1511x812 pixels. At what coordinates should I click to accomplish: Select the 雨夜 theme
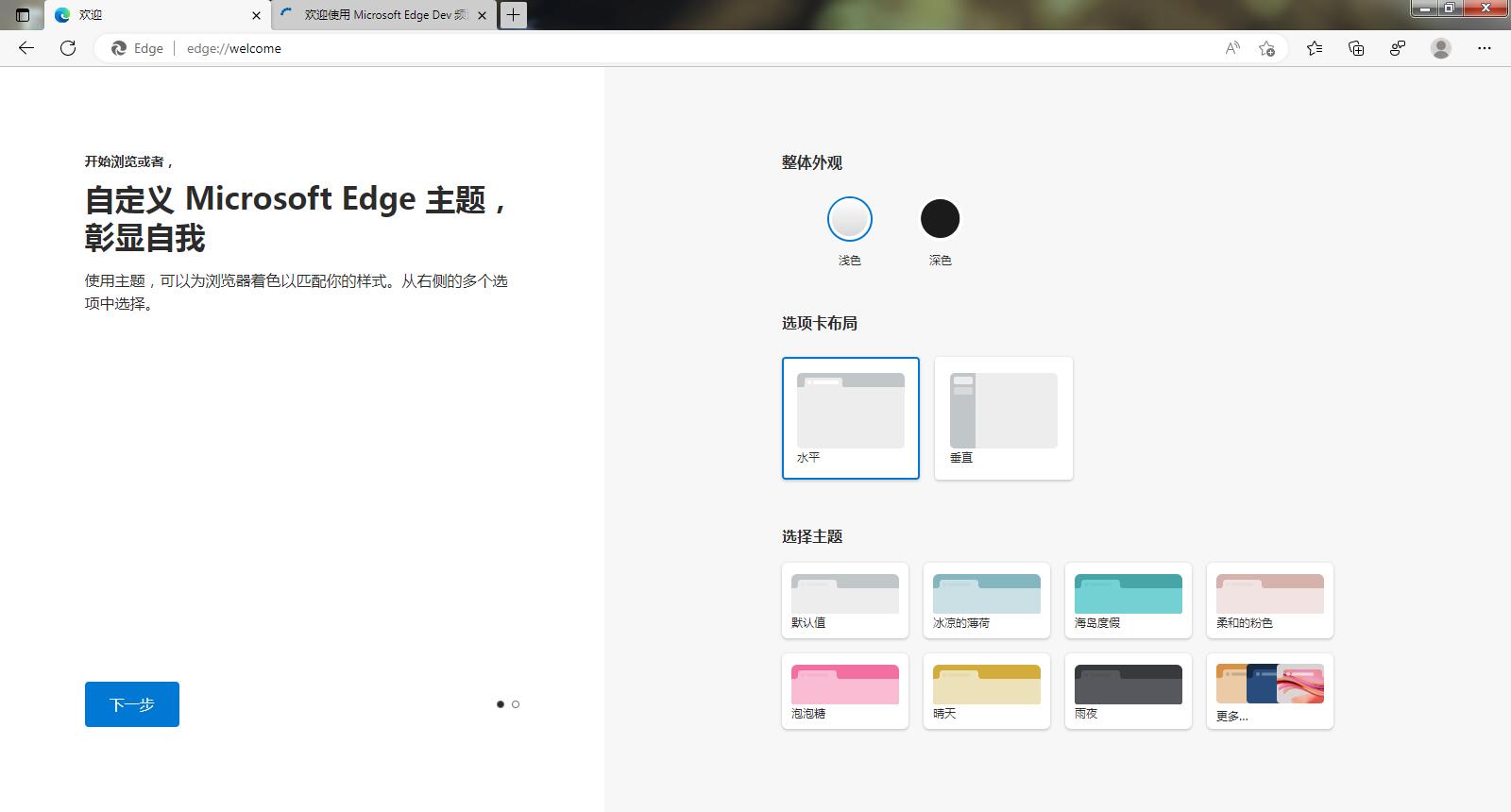1129,691
